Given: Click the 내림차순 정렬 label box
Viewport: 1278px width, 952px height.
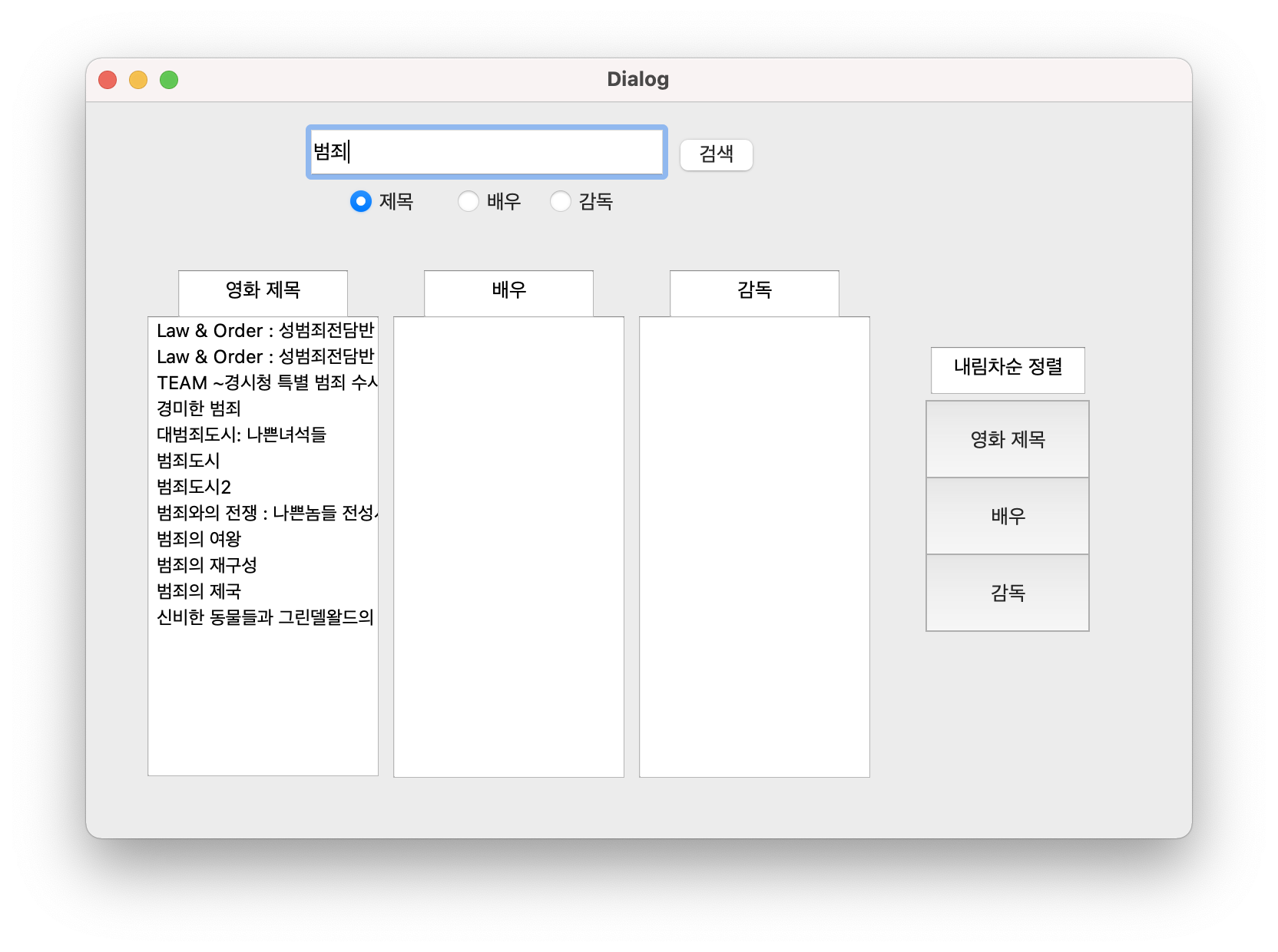Looking at the screenshot, I should 1008,370.
